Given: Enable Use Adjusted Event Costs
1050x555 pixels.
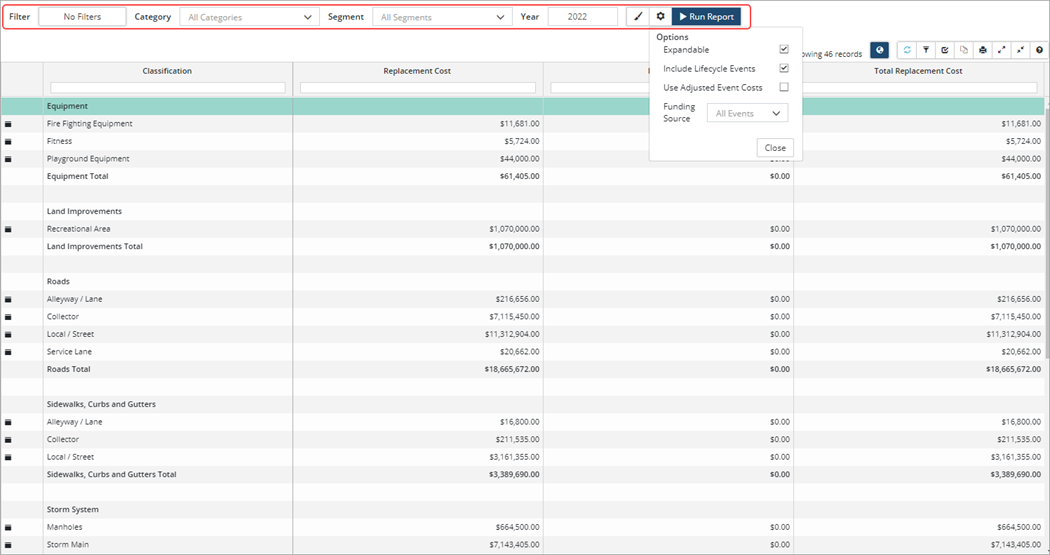Looking at the screenshot, I should tap(784, 88).
